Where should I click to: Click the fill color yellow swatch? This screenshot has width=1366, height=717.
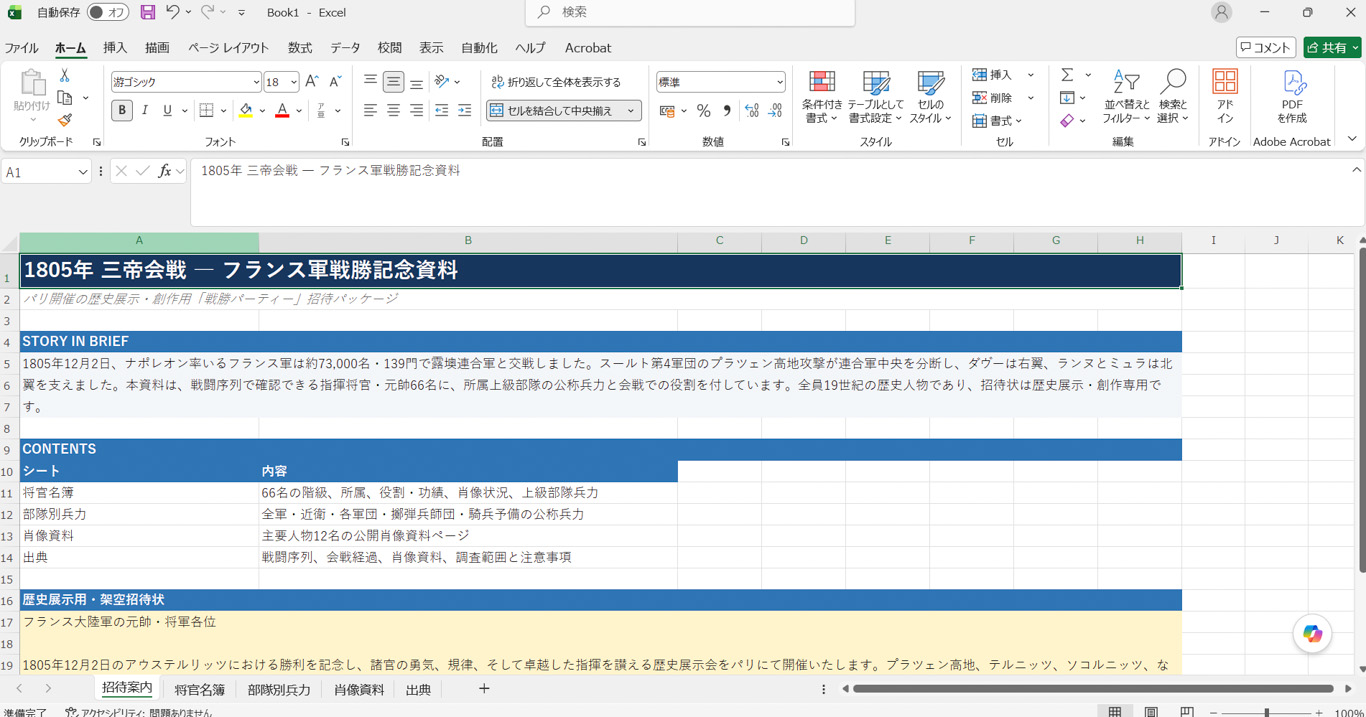(246, 110)
